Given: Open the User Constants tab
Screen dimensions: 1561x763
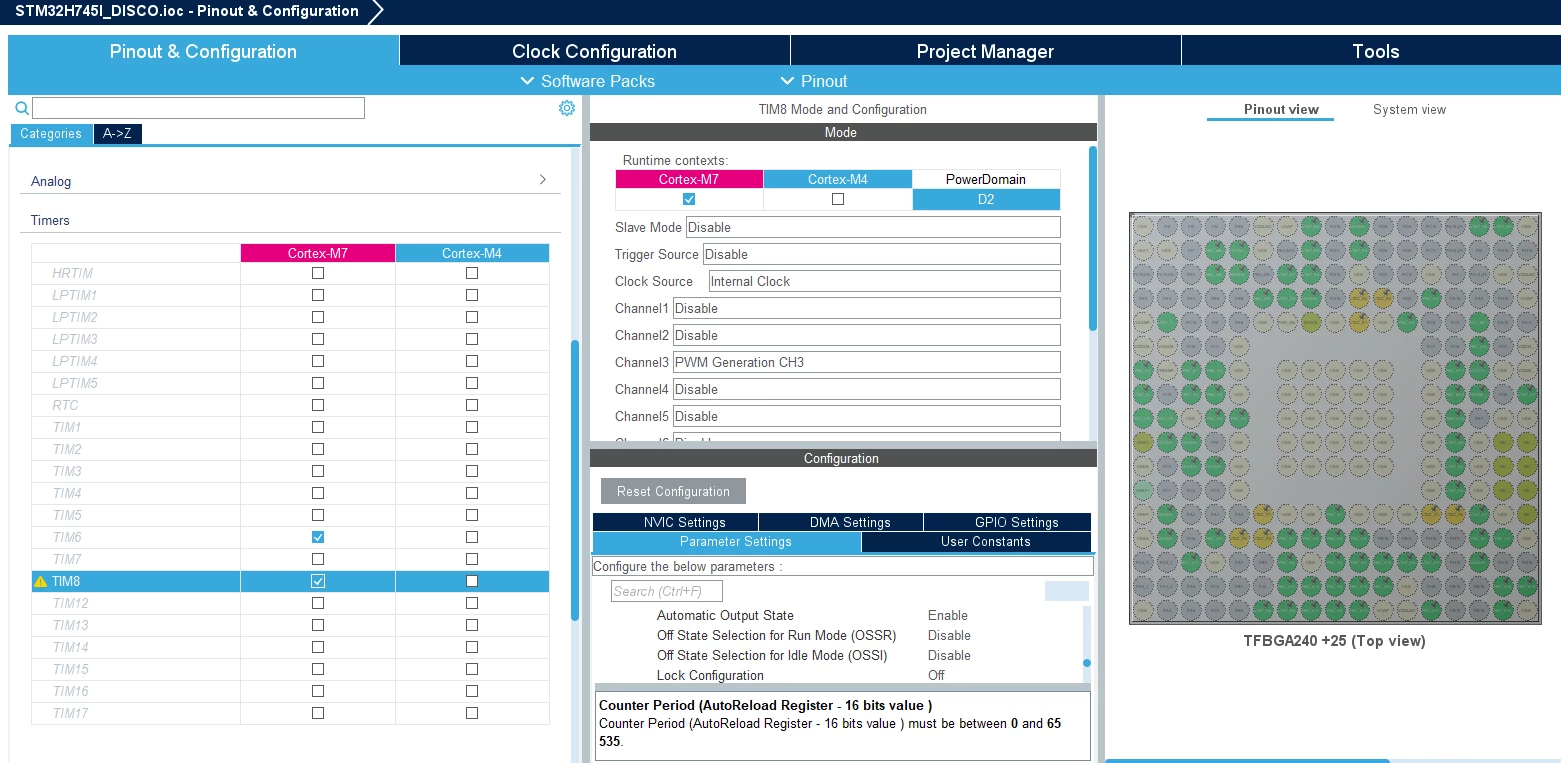Looking at the screenshot, I should 976,542.
